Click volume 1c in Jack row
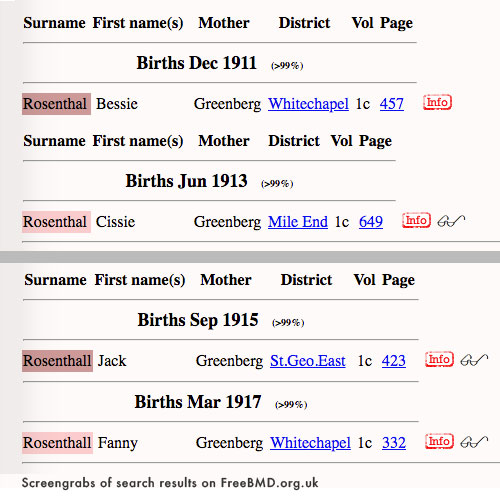Viewport: 500px width, 500px height. coord(365,361)
